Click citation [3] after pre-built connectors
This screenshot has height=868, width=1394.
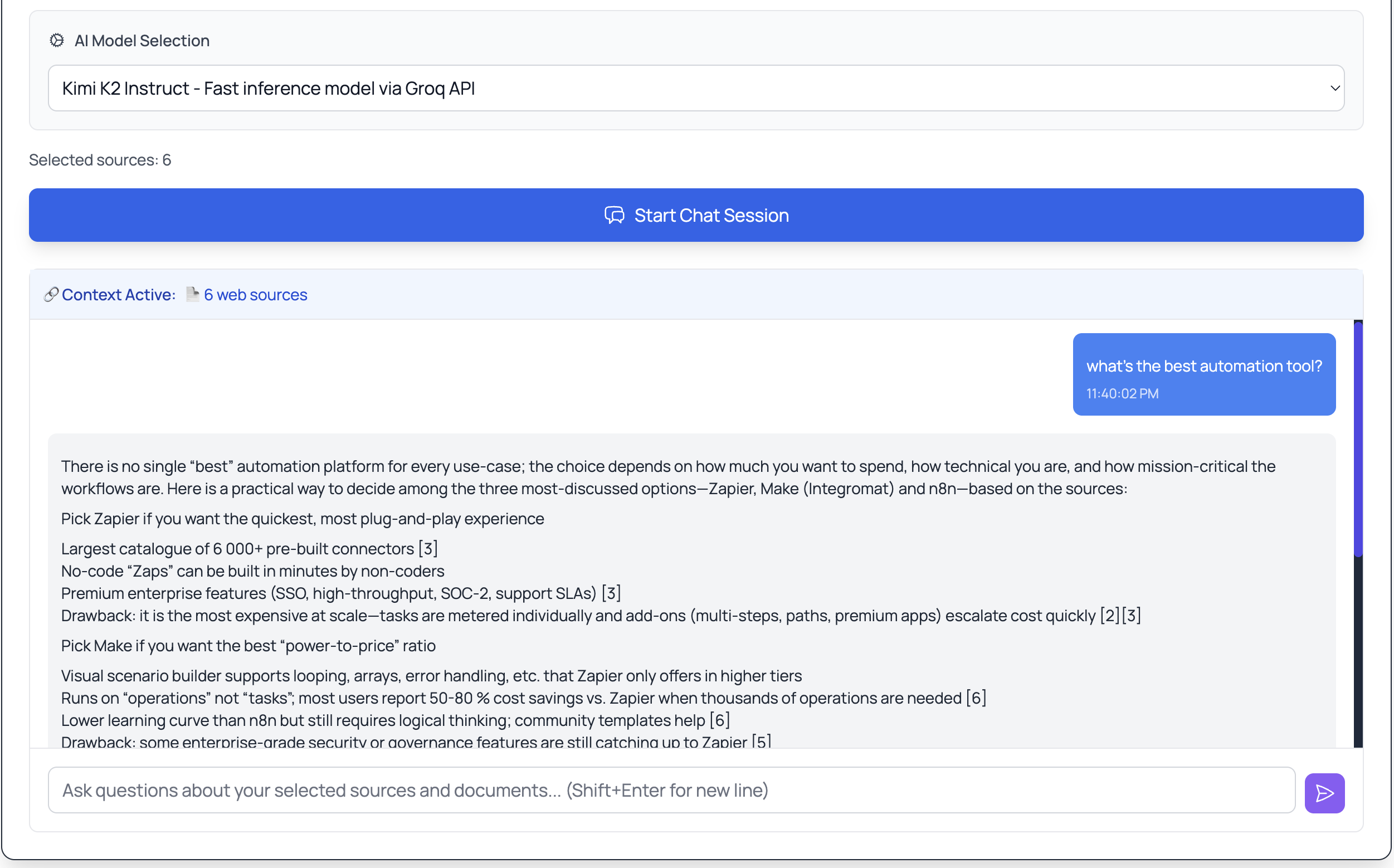[x=428, y=549]
